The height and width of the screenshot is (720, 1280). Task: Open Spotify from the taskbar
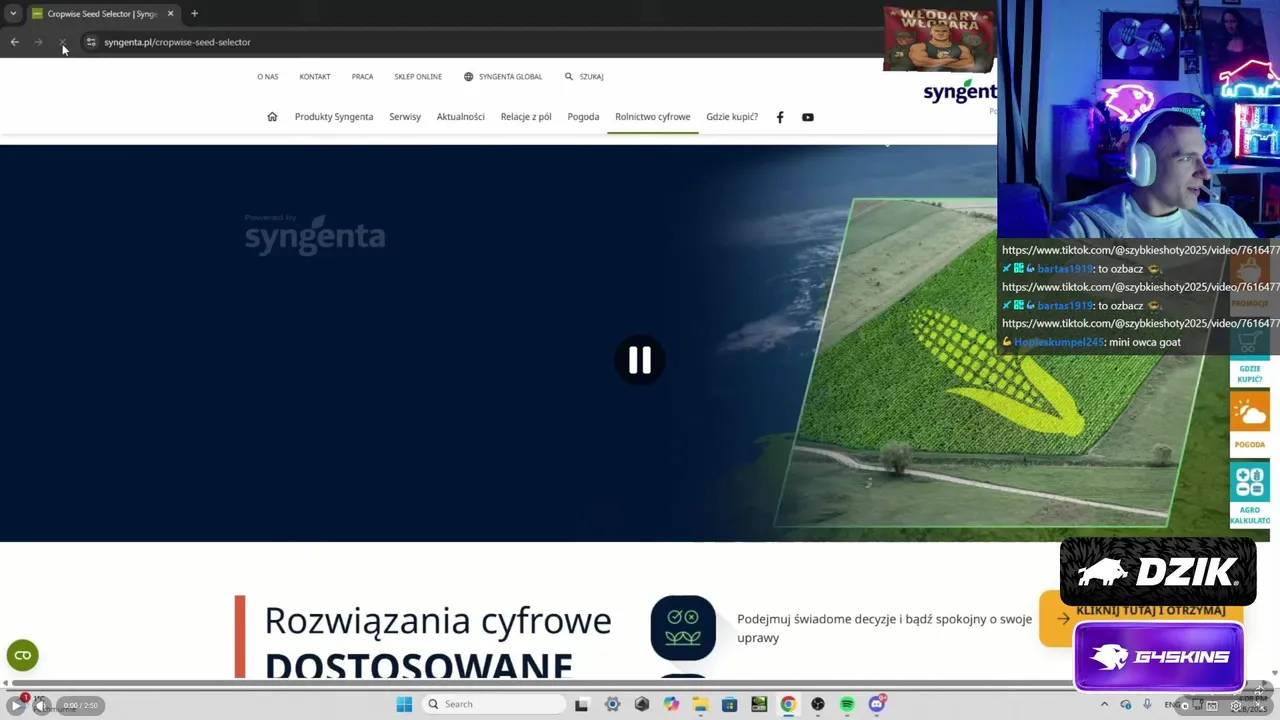847,704
